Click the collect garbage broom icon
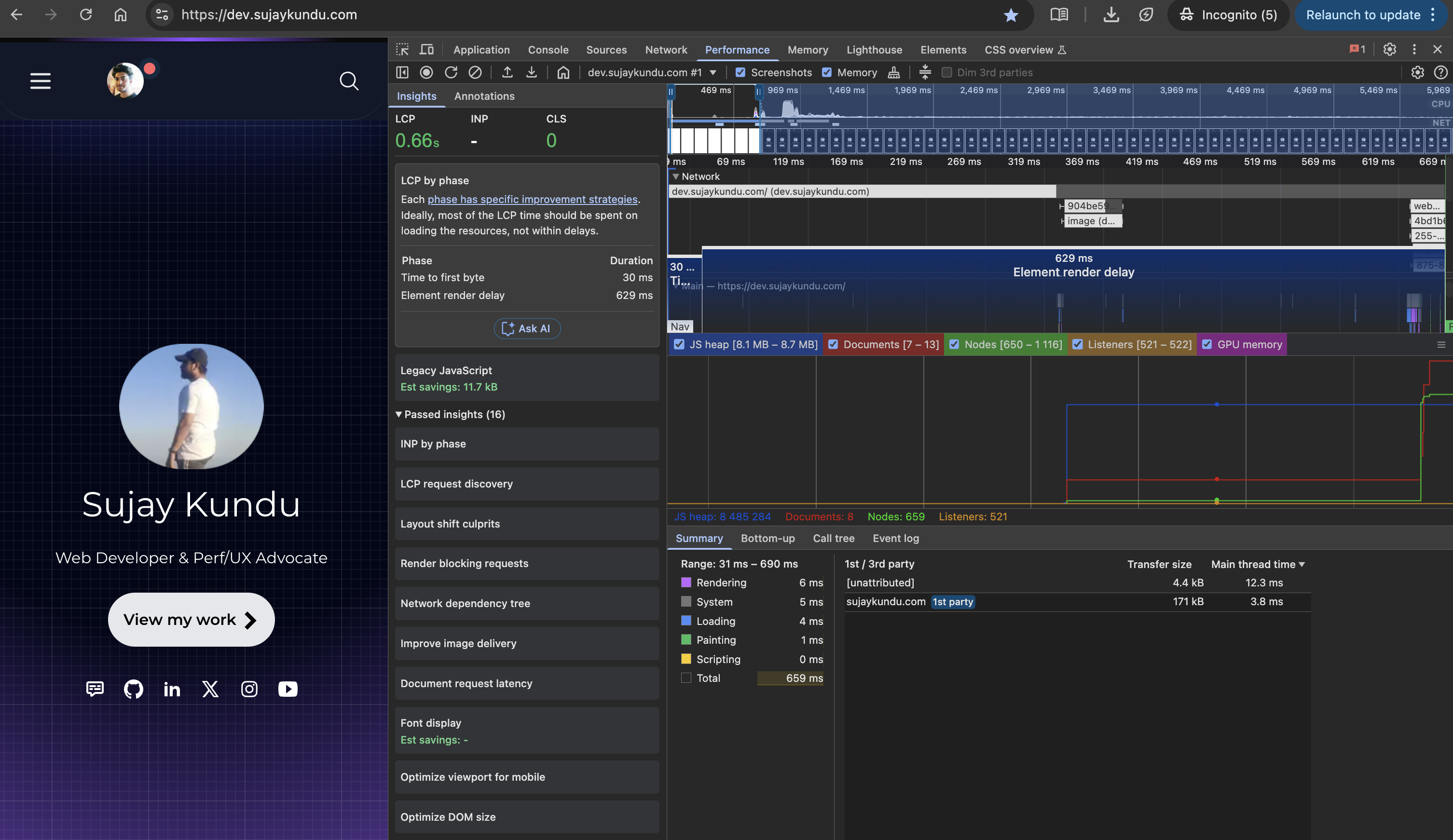Image resolution: width=1453 pixels, height=840 pixels. [893, 72]
